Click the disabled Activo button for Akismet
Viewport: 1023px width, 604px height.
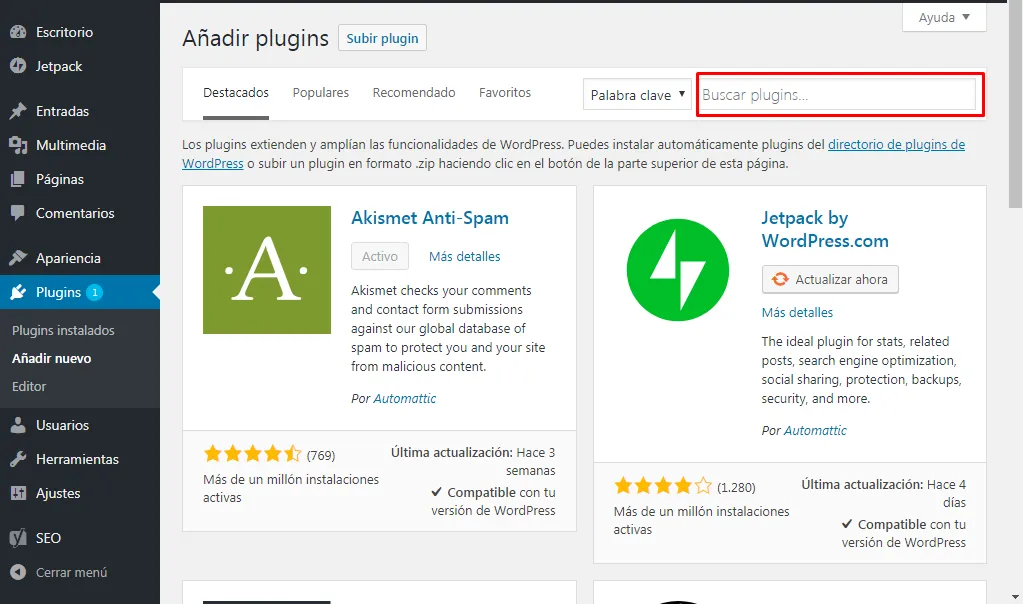coord(380,256)
